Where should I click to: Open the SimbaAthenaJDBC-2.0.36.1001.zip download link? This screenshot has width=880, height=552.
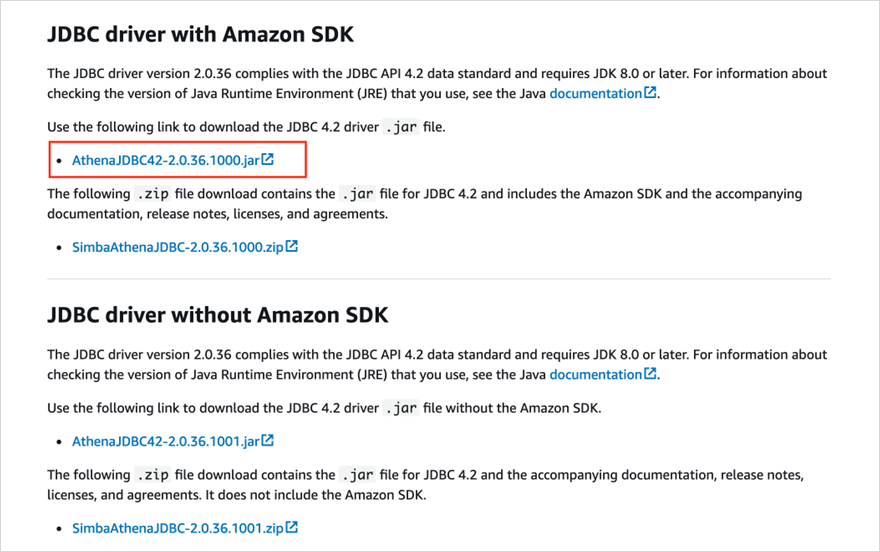coord(177,528)
